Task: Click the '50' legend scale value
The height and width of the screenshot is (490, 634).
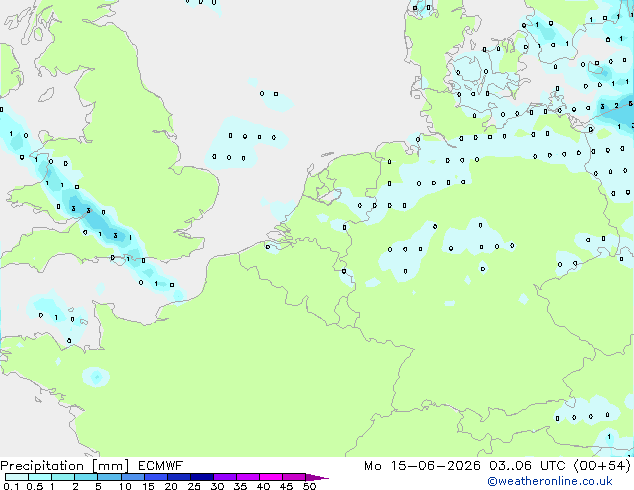Action: (x=310, y=486)
